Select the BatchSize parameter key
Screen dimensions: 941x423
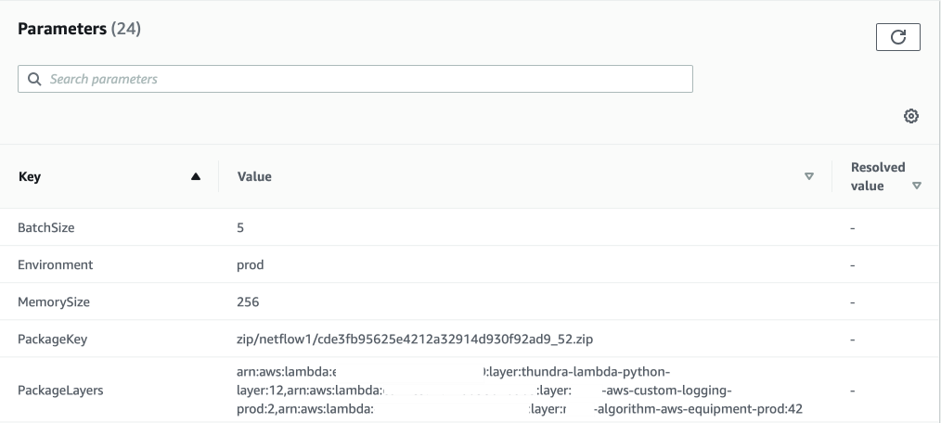46,228
